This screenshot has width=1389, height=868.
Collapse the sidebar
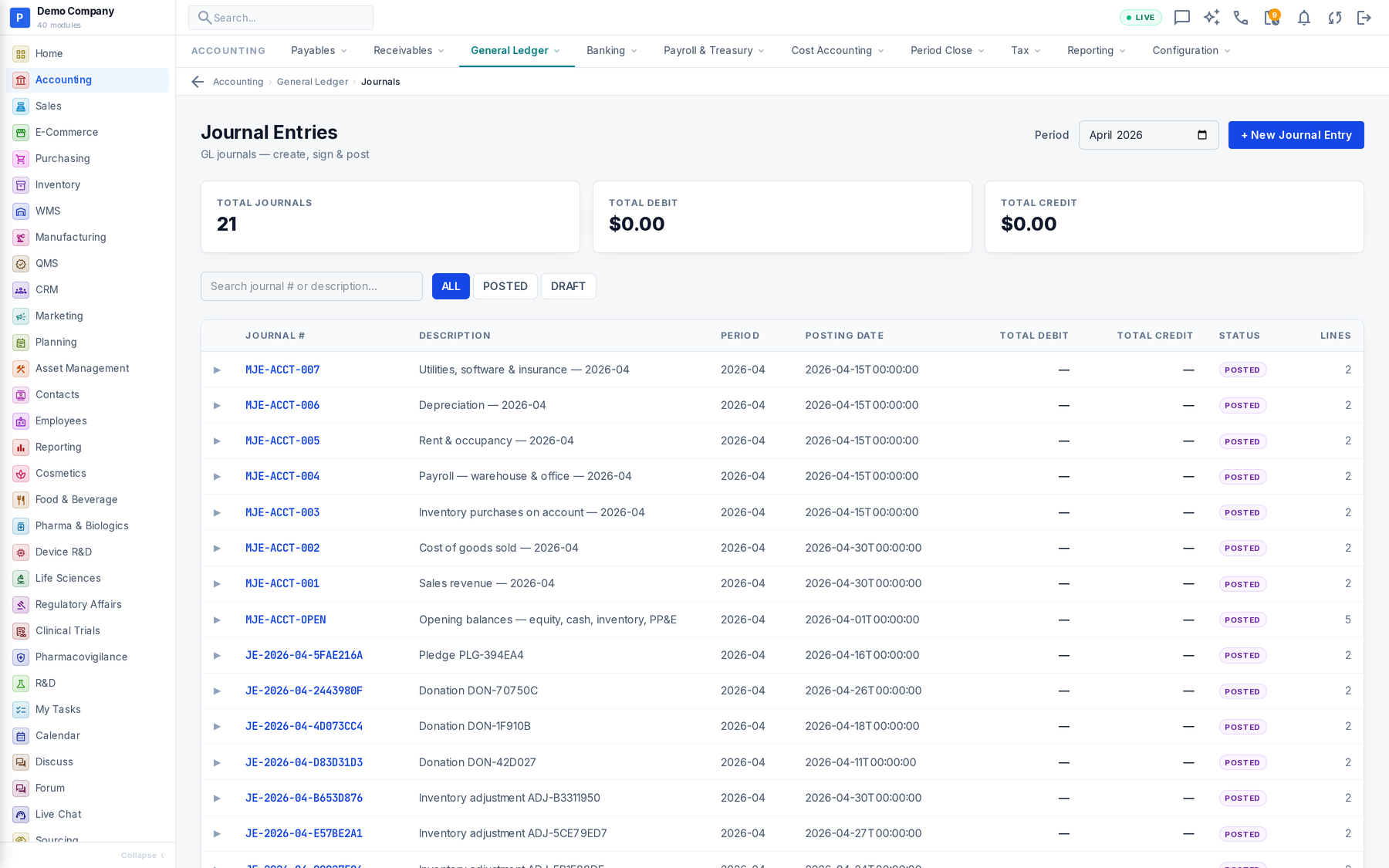point(143,855)
